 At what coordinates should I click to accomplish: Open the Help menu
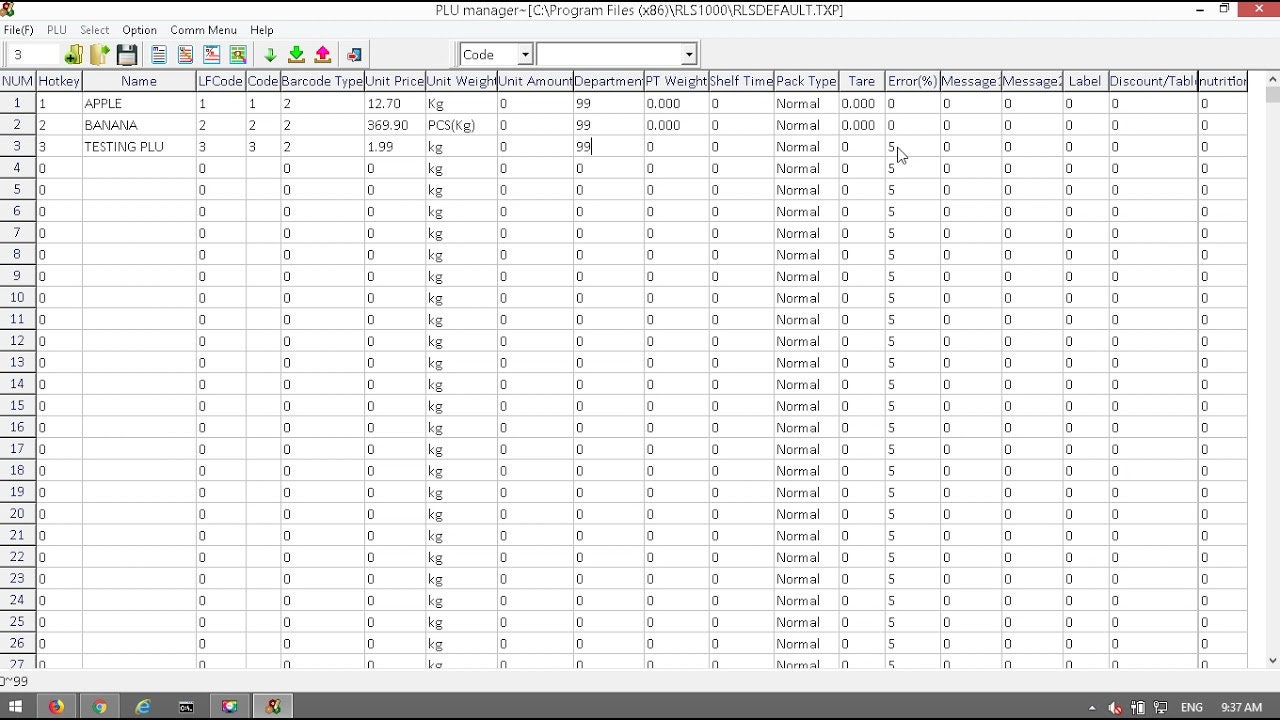coord(262,30)
